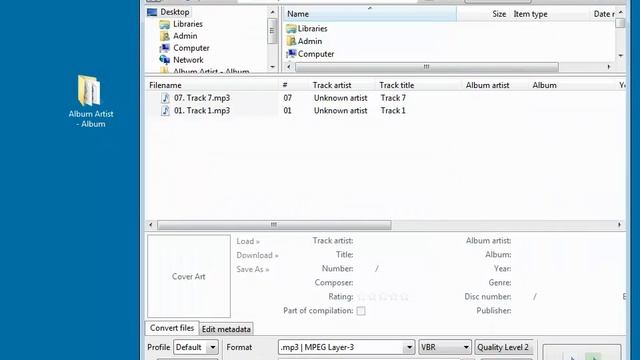Select Libraries in the folder tree
Image resolution: width=640 pixels, height=360 pixels.
pos(187,24)
